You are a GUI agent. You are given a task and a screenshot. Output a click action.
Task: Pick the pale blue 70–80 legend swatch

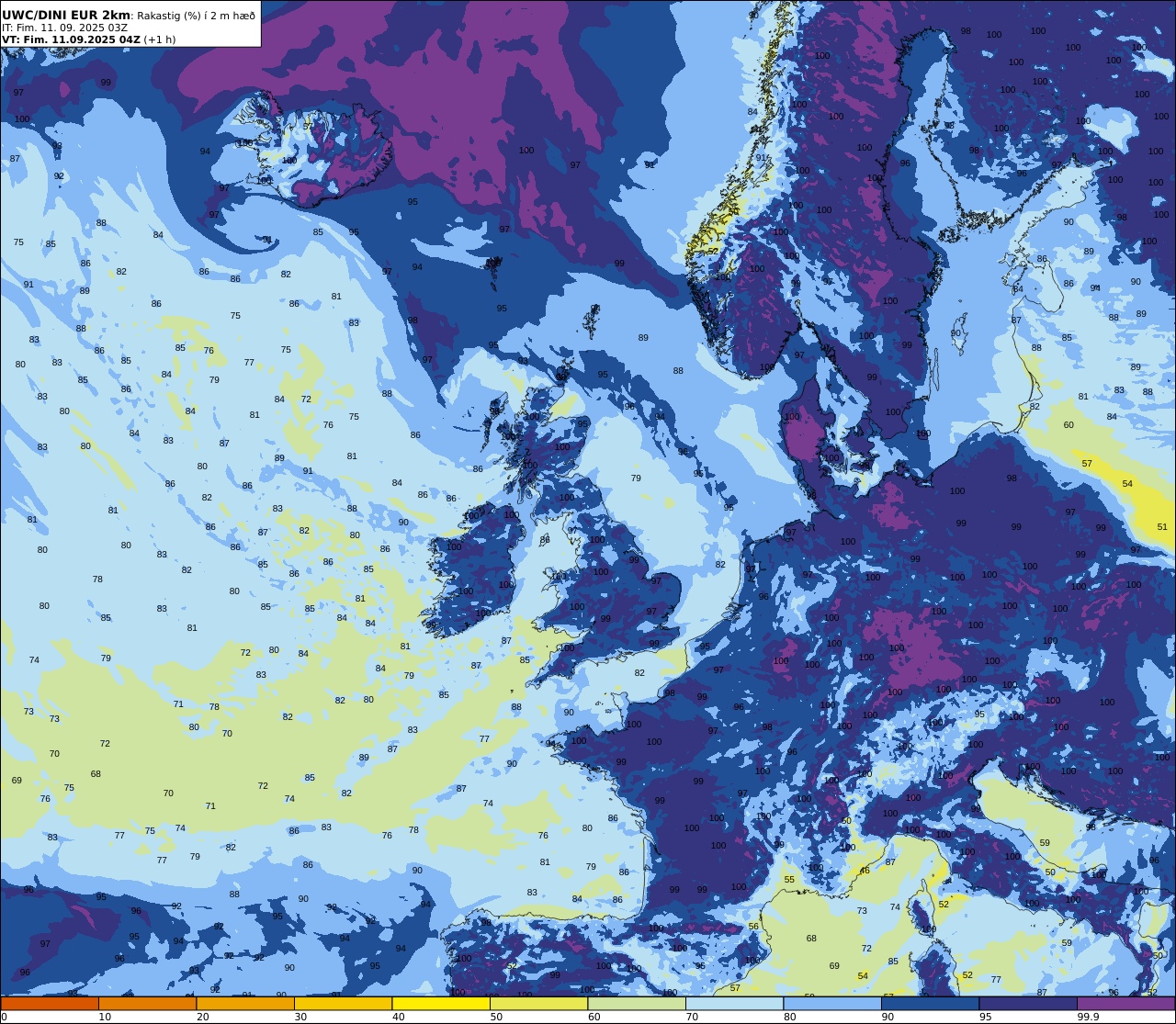tap(735, 1003)
